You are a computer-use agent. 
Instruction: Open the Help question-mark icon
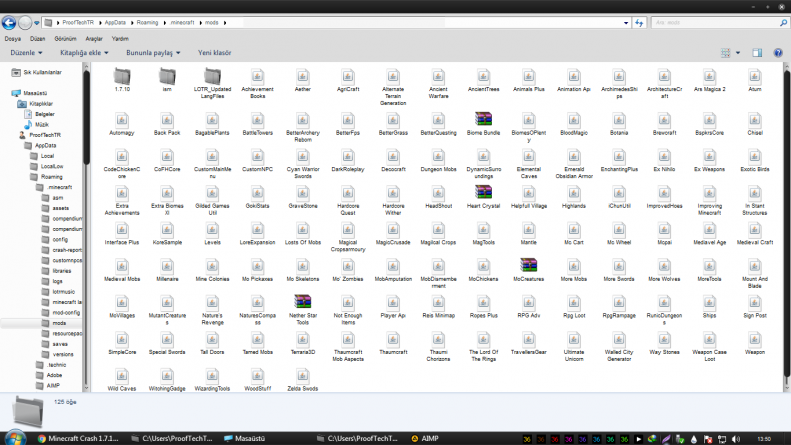(x=778, y=52)
